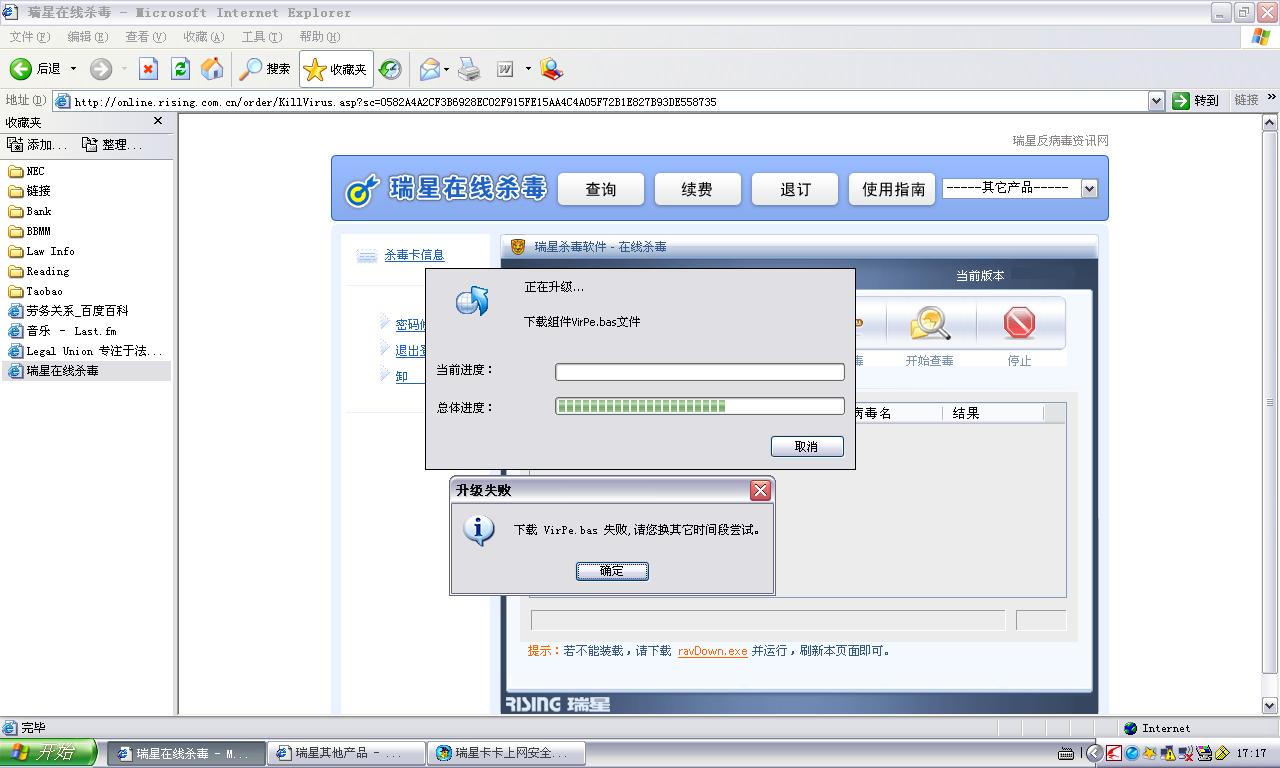
Task: Confirm the failure dialog with 确定
Action: point(612,571)
